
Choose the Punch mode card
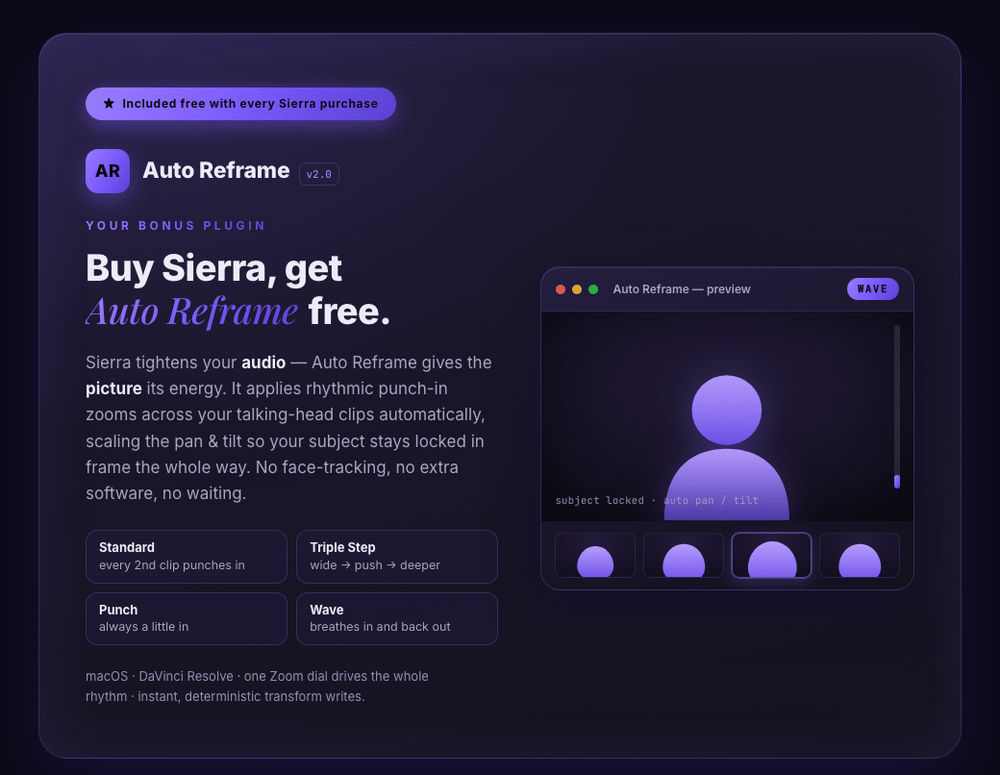(x=186, y=618)
